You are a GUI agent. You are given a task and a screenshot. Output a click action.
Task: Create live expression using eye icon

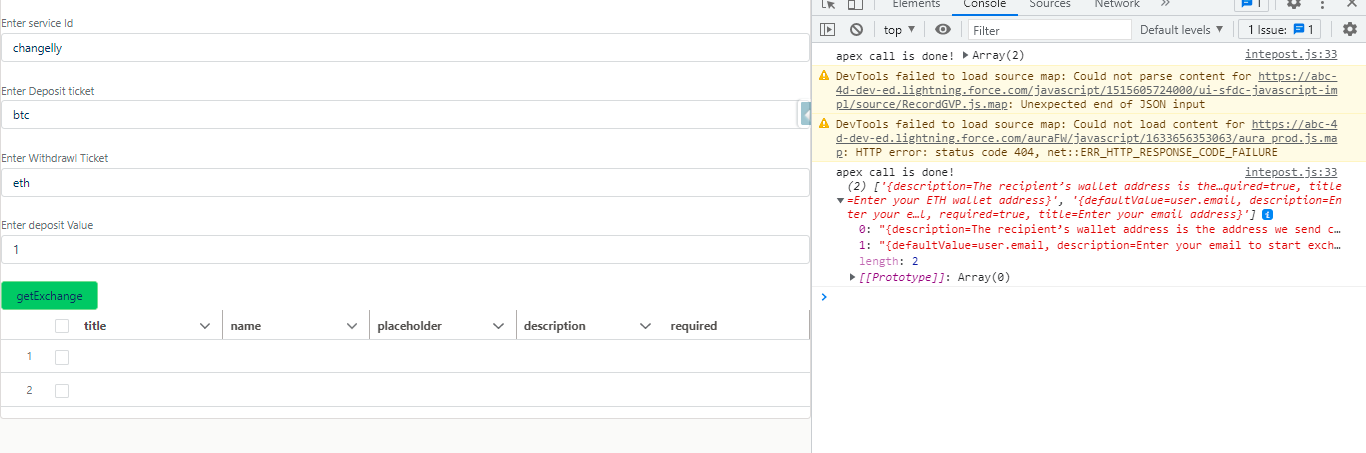tap(942, 30)
